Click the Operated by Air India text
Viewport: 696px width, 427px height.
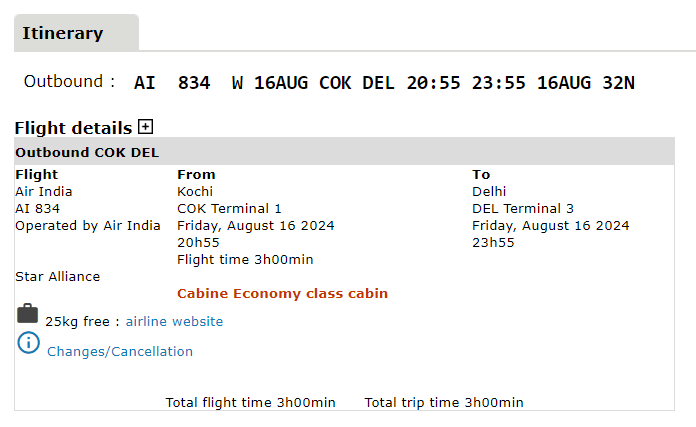[x=87, y=225]
